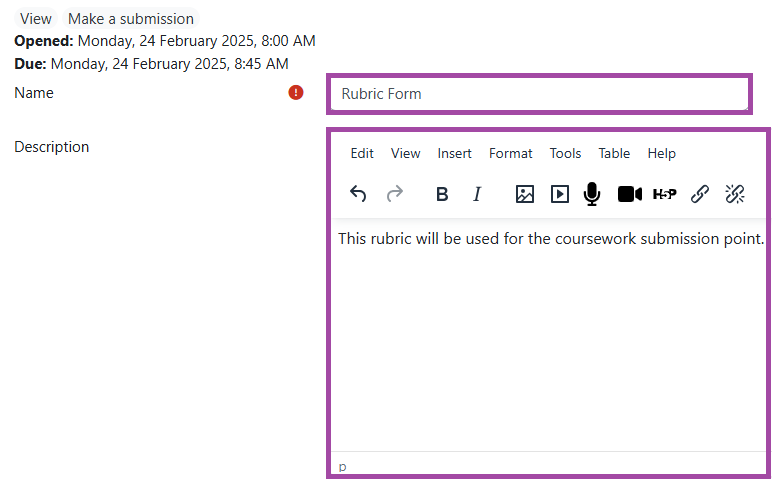Click the rubric description sentence text
The height and width of the screenshot is (485, 772).
tap(551, 239)
